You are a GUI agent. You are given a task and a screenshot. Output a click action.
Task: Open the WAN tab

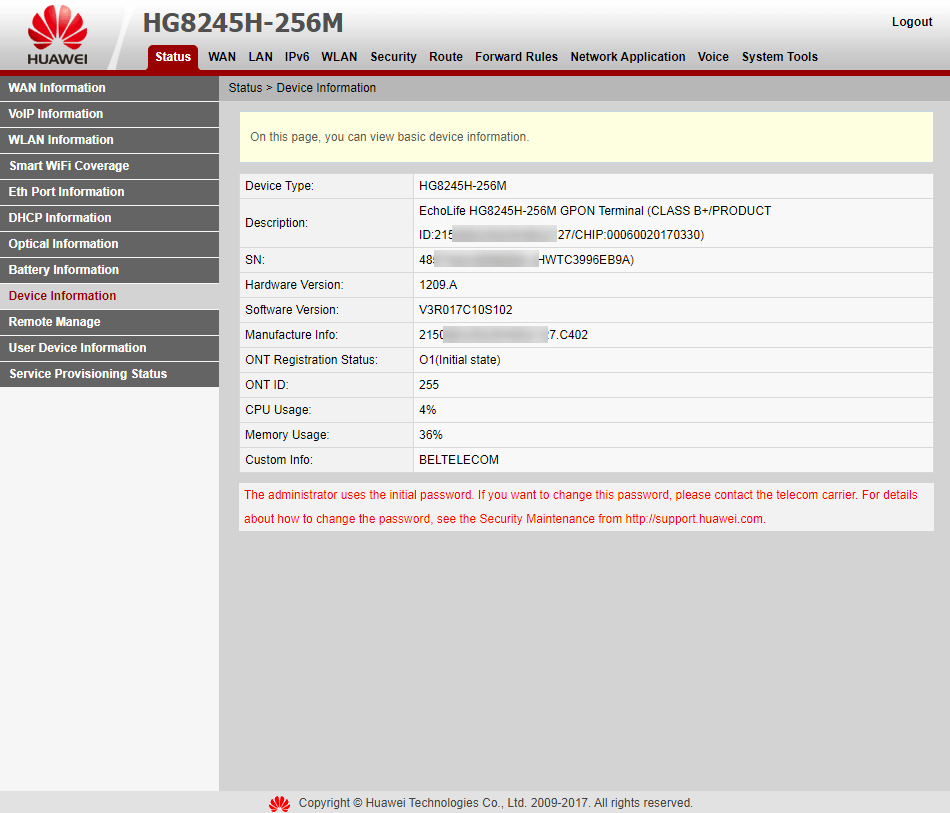point(221,57)
